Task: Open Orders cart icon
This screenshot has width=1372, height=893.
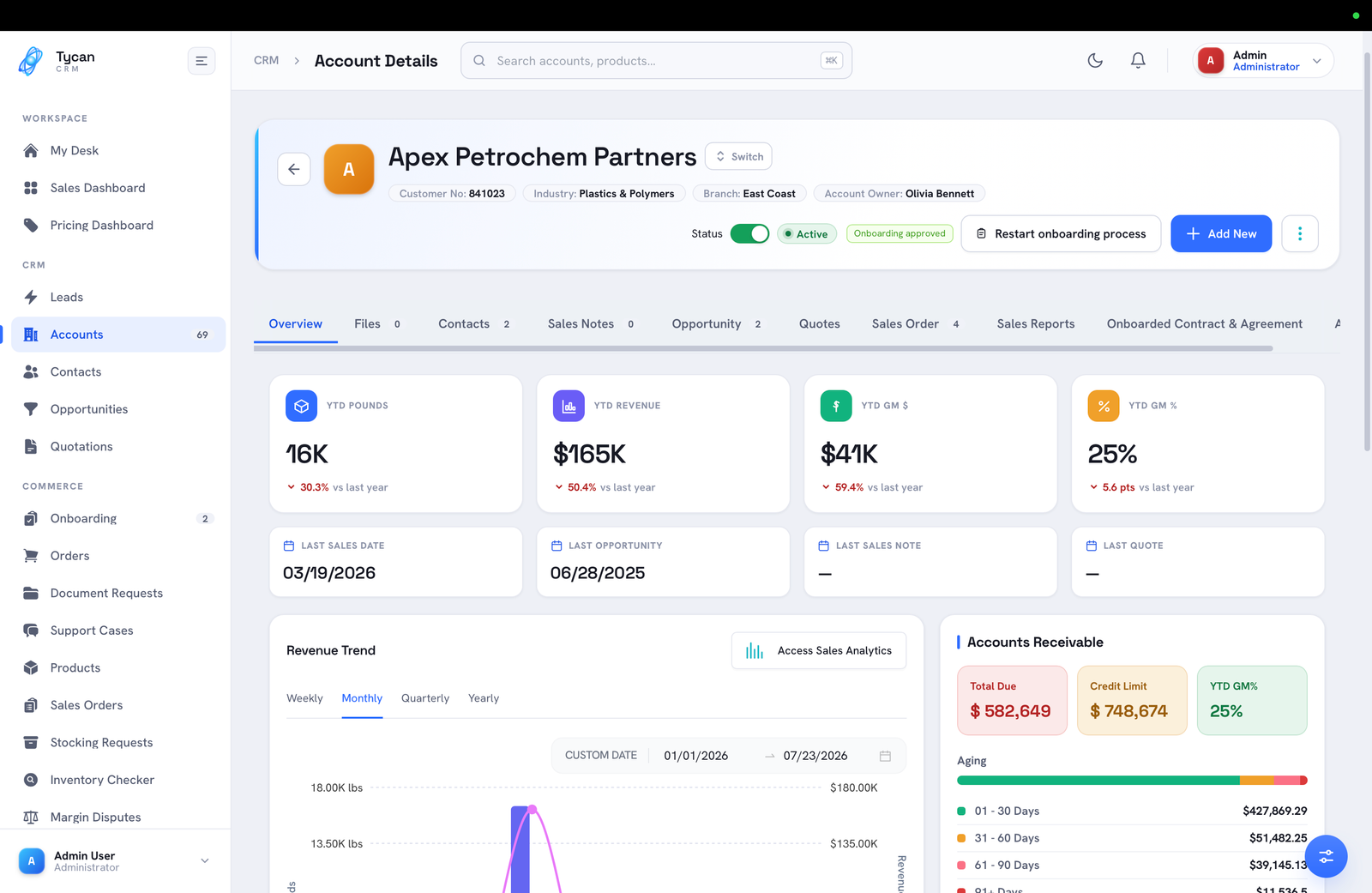Action: point(31,556)
